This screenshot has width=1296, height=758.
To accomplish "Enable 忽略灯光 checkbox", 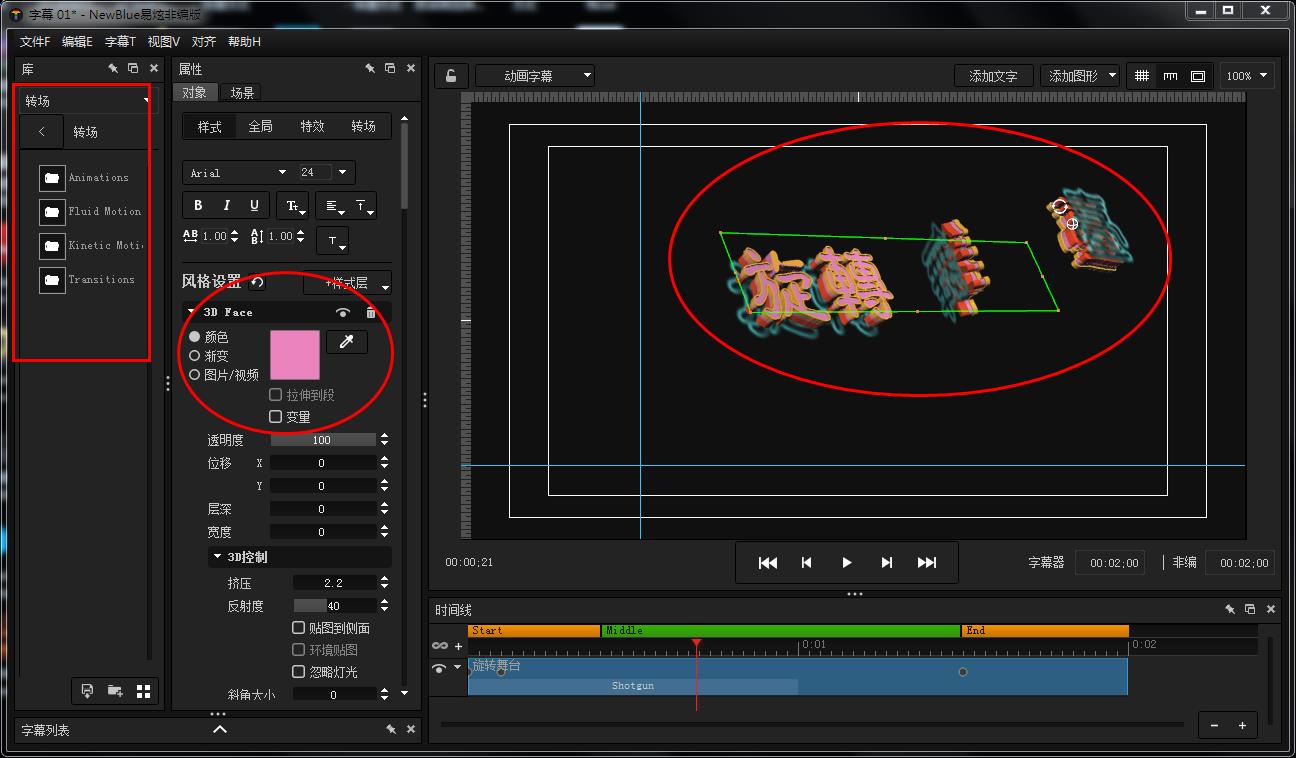I will 298,672.
